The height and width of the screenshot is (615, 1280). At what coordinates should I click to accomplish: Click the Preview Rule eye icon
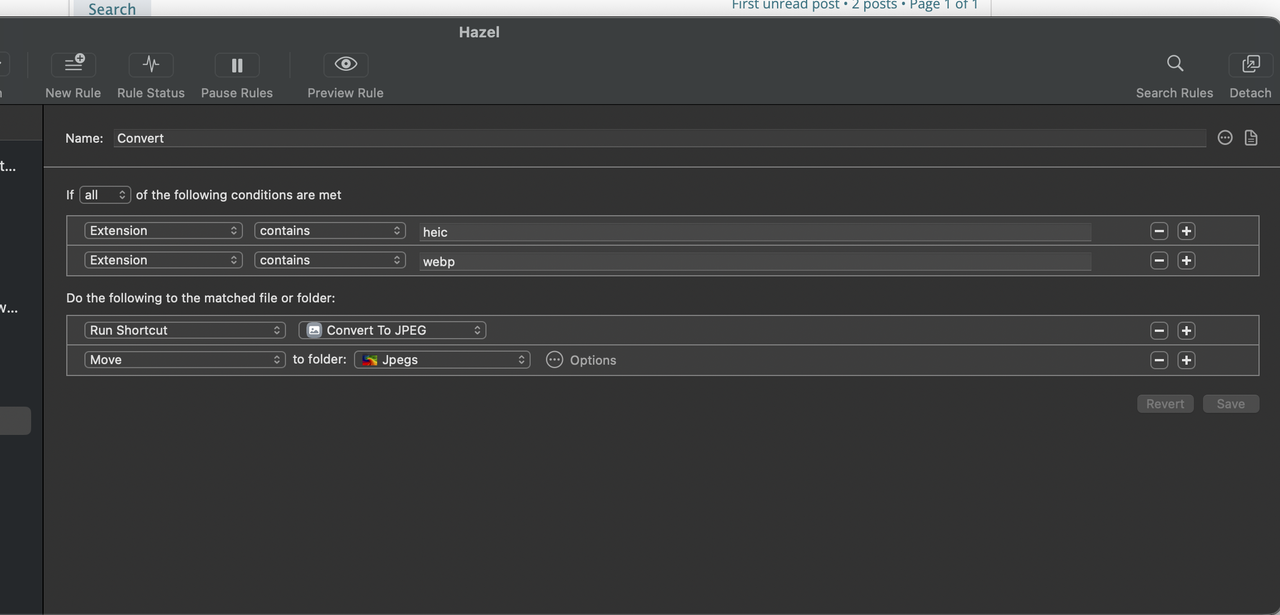346,64
